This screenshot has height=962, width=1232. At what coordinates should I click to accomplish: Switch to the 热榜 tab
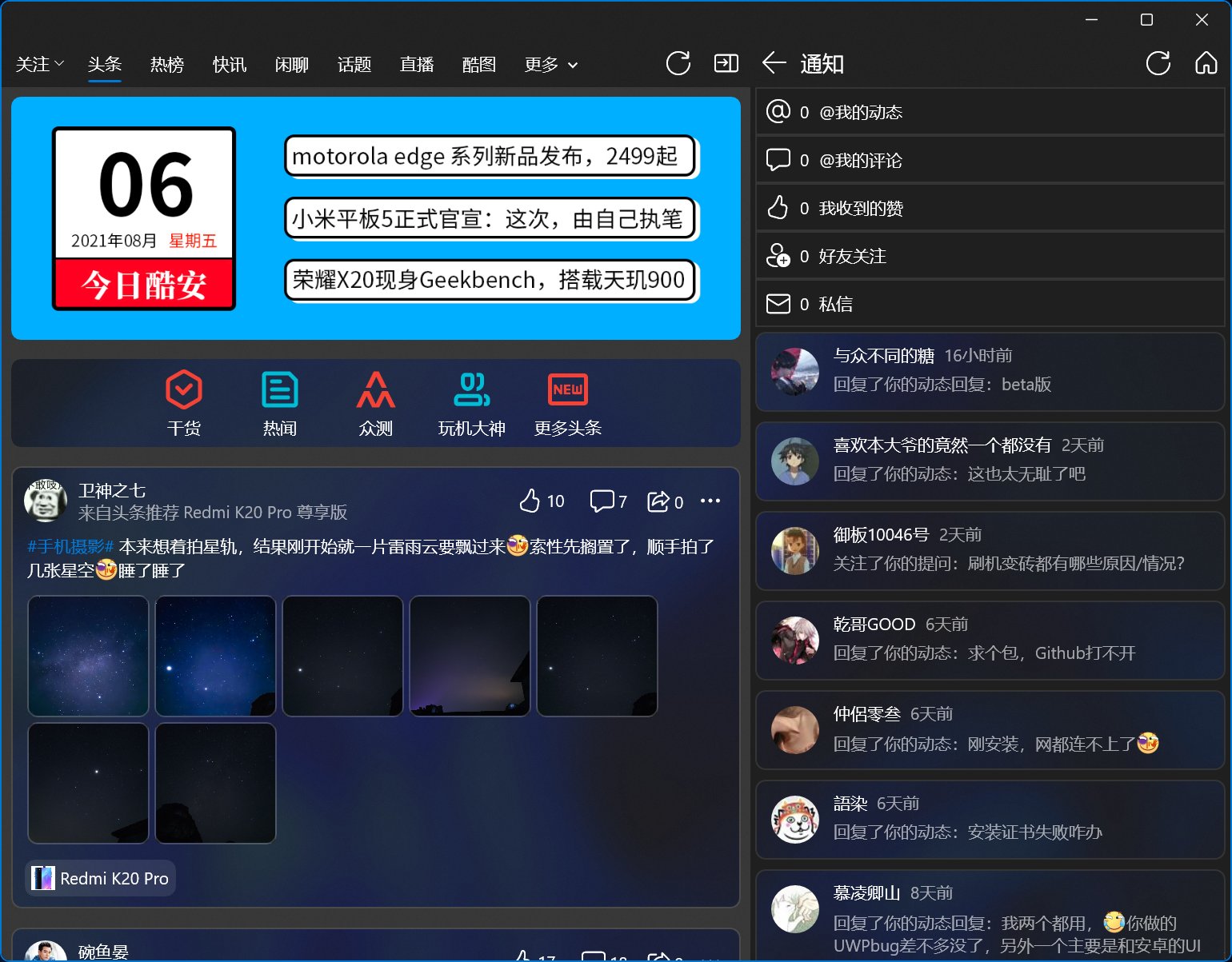coord(167,64)
